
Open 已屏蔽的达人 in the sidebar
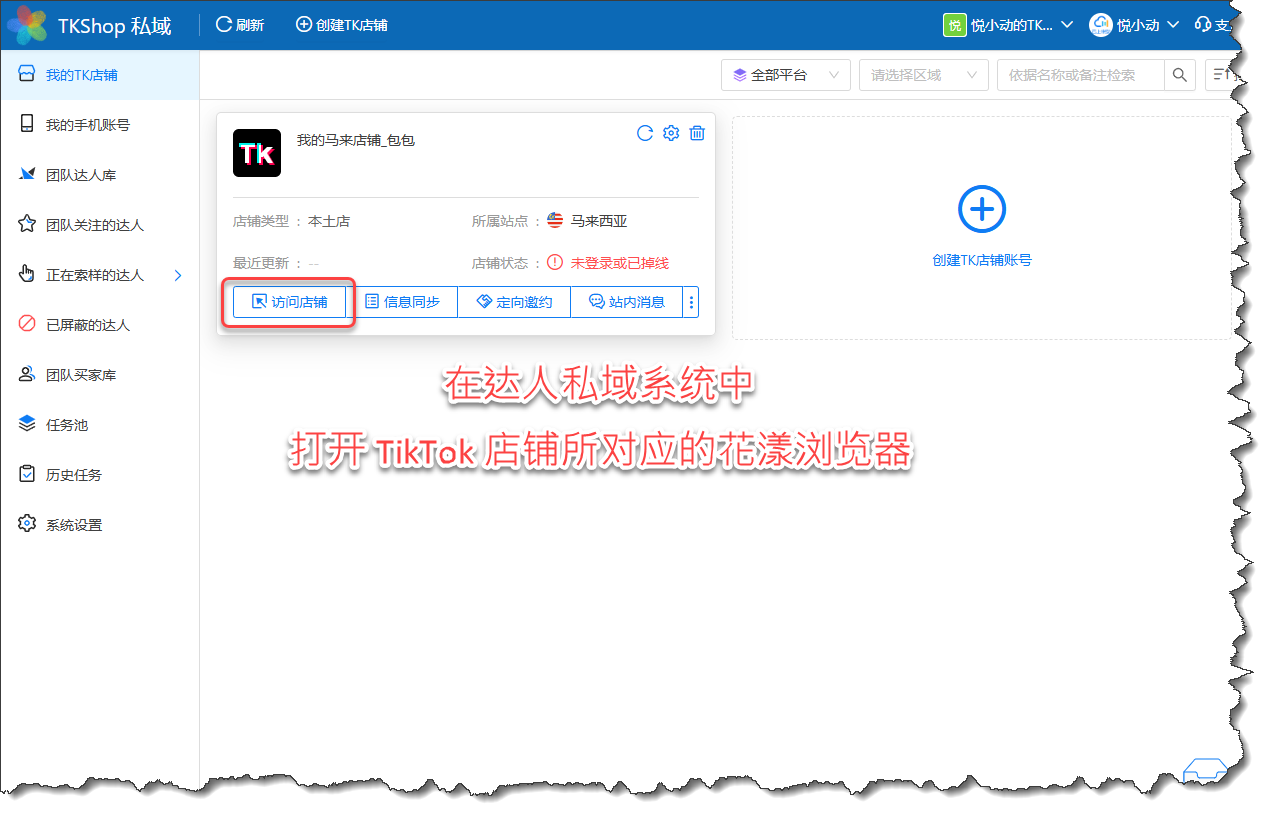click(100, 325)
